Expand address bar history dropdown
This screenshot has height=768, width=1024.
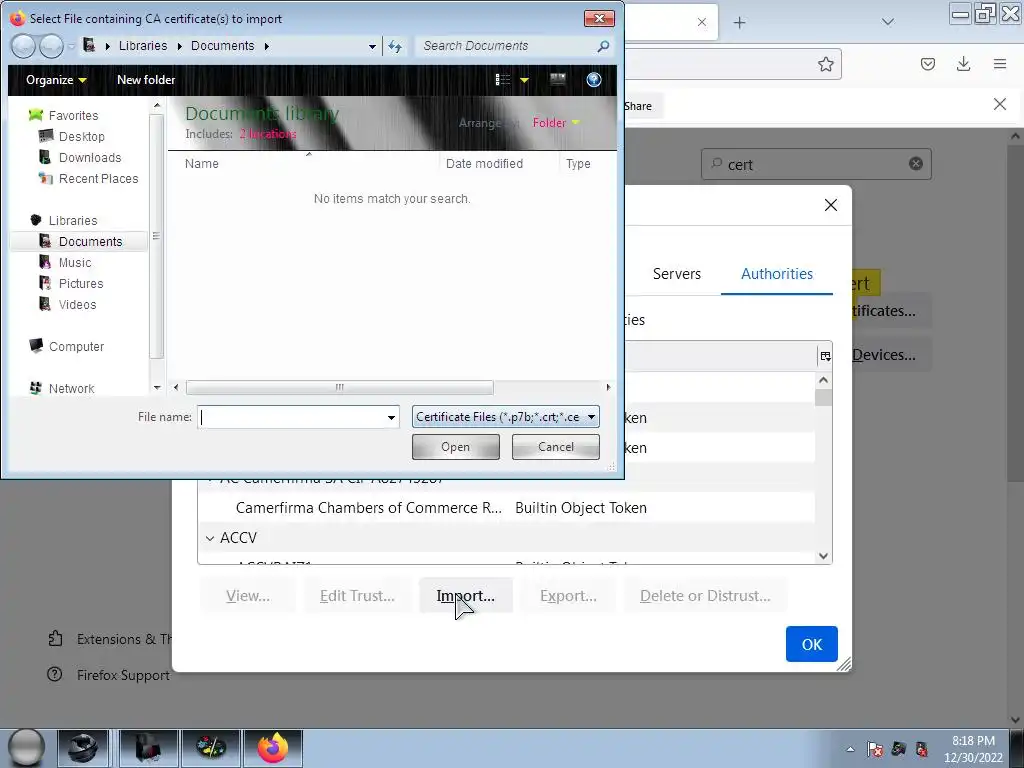tap(372, 46)
